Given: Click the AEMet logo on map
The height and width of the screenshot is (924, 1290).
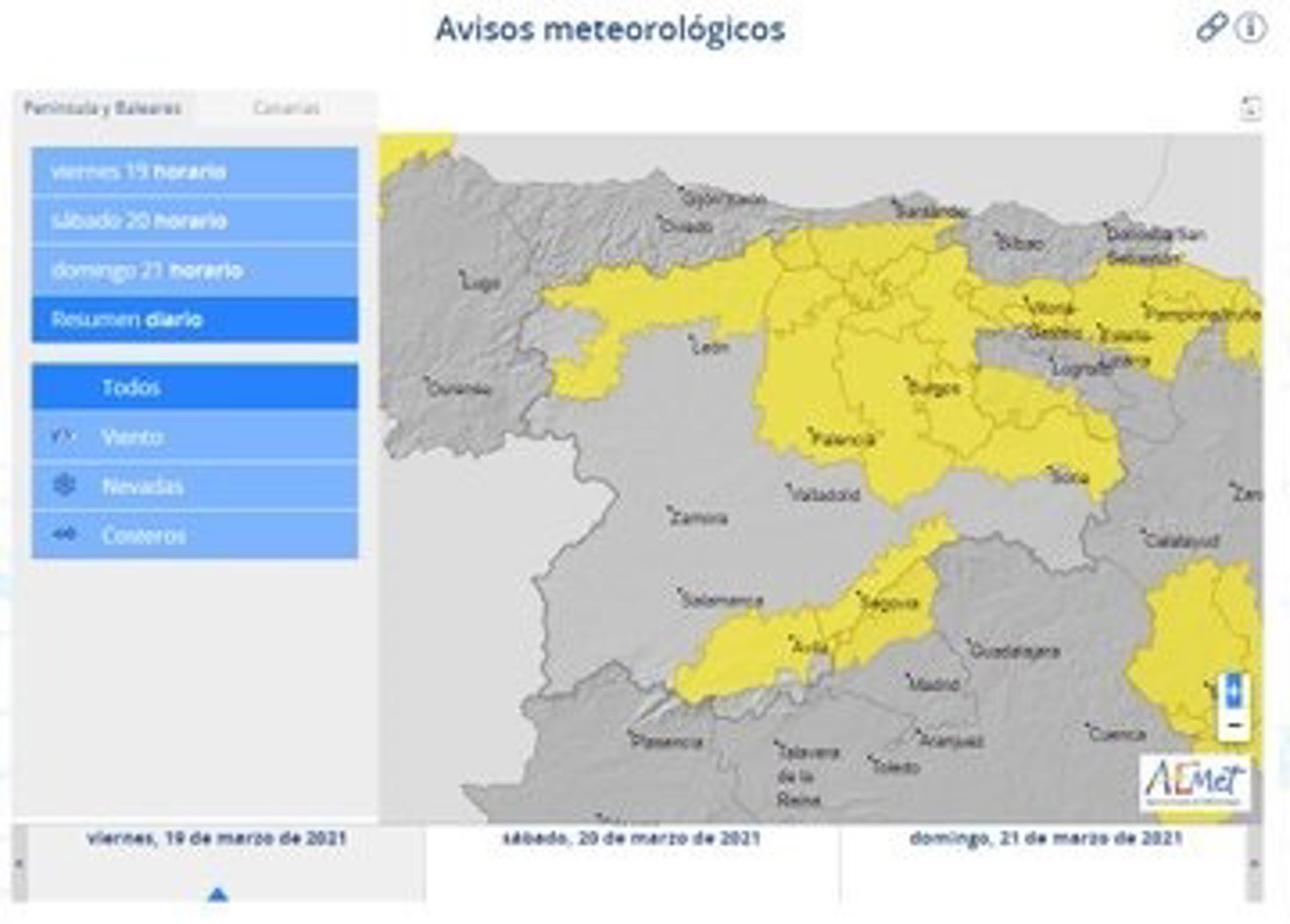Looking at the screenshot, I should [1194, 782].
